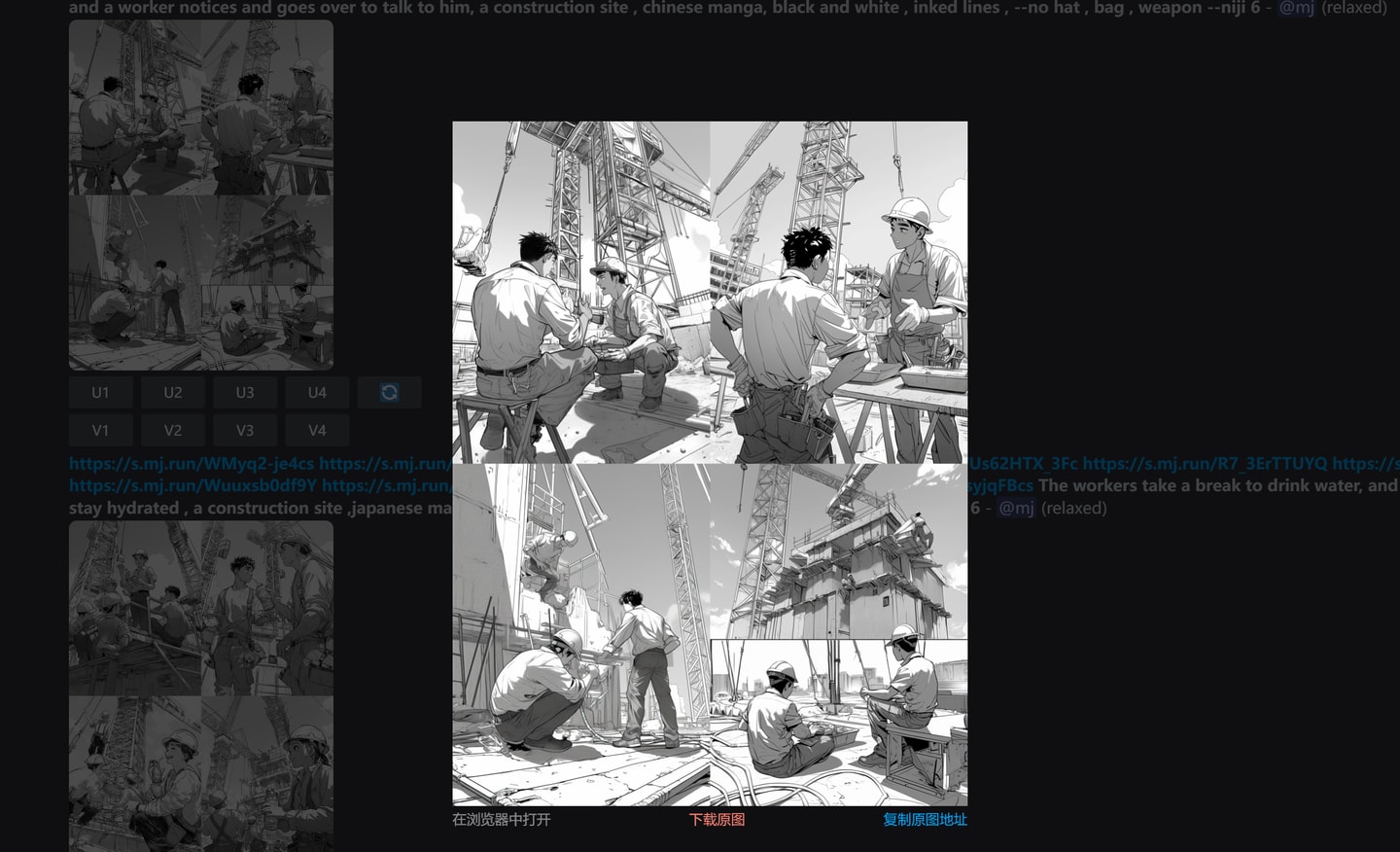Open the enlarged construction workers image preview
The height and width of the screenshot is (852, 1400).
[x=710, y=463]
